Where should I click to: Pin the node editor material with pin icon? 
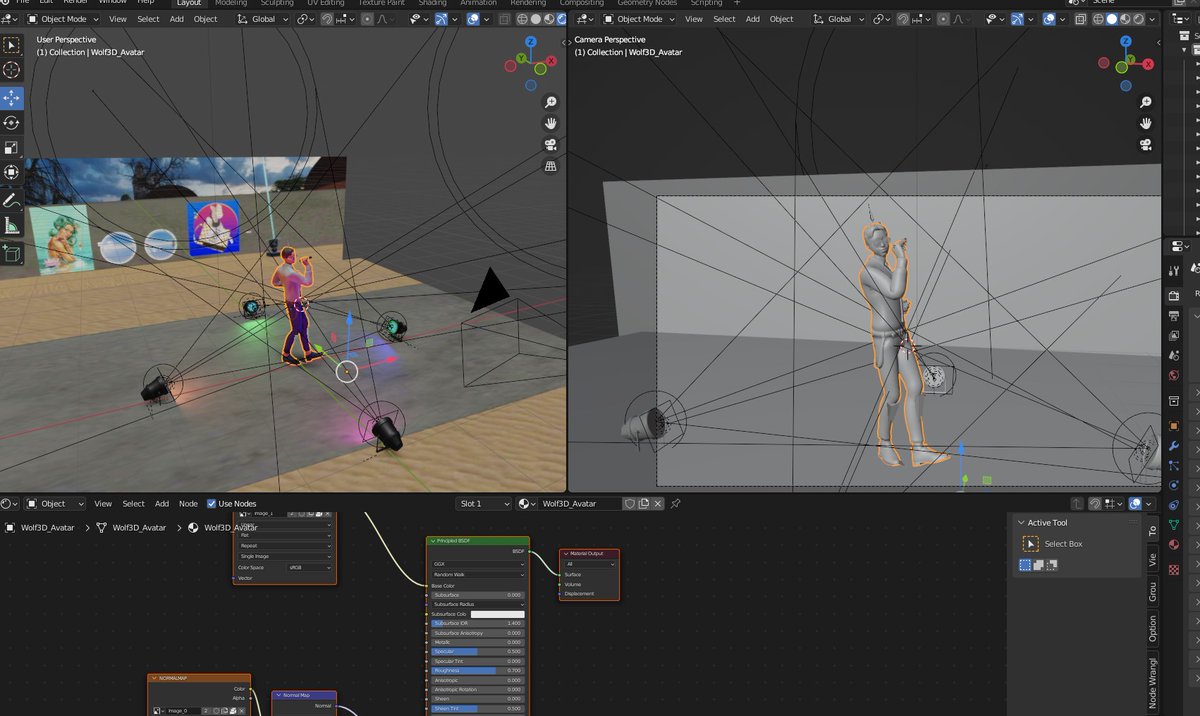(675, 503)
